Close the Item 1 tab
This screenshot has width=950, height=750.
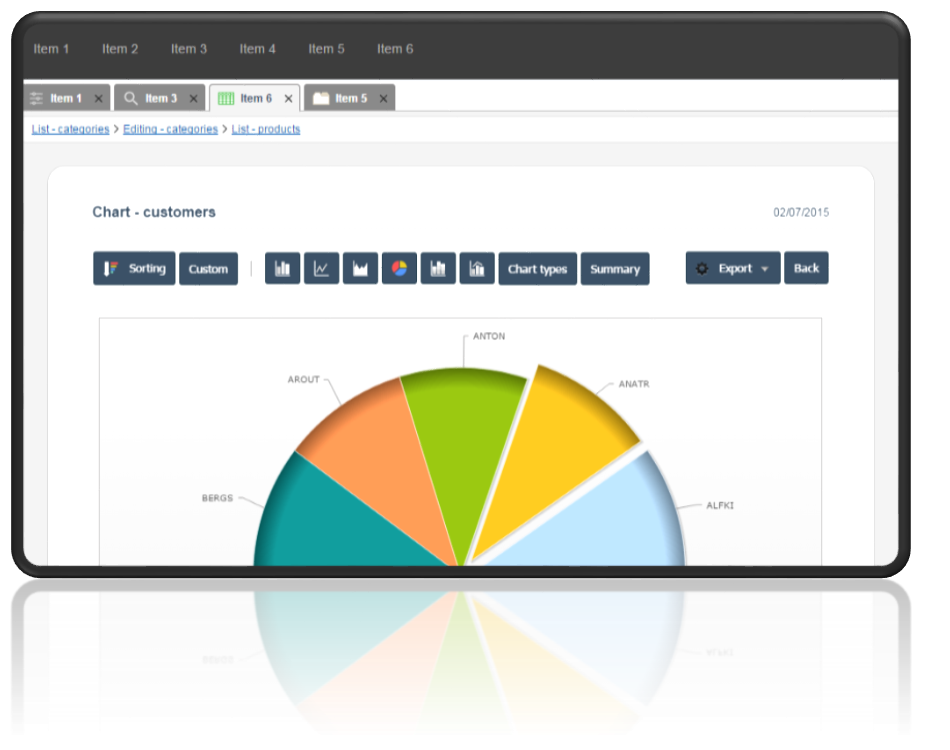click(98, 99)
